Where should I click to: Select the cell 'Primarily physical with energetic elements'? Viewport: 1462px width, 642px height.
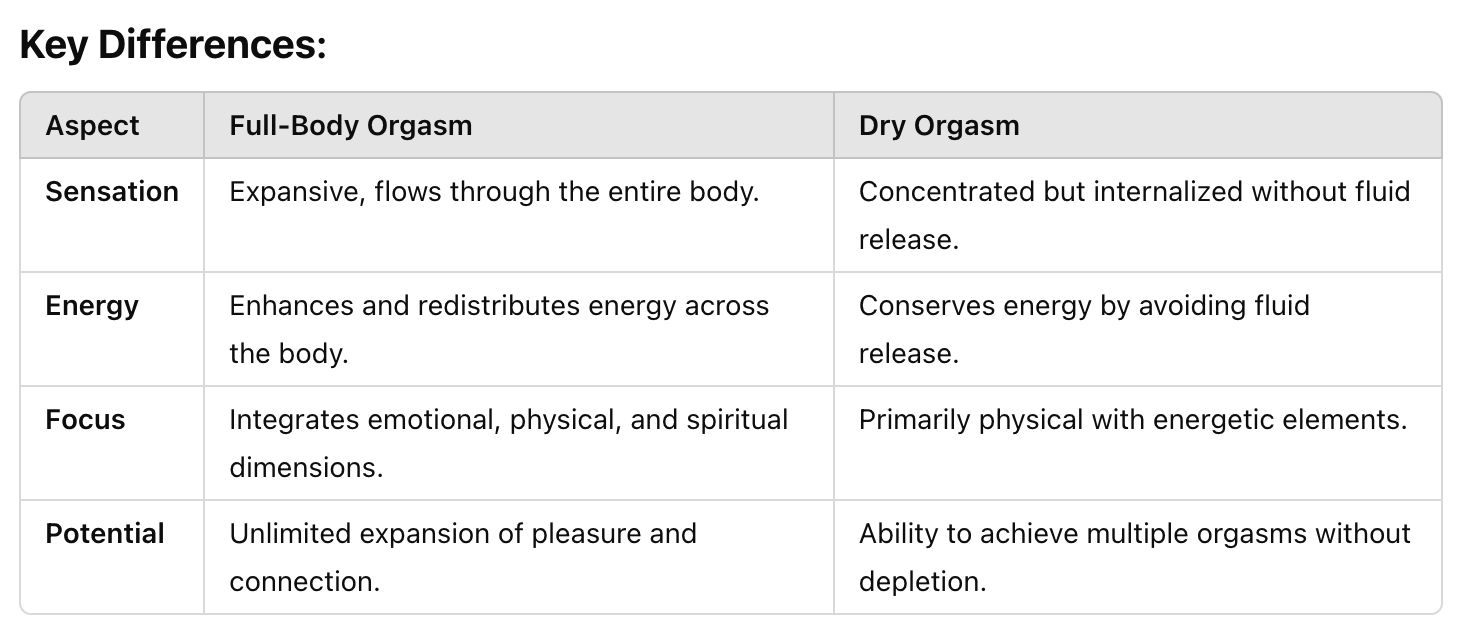[1137, 443]
